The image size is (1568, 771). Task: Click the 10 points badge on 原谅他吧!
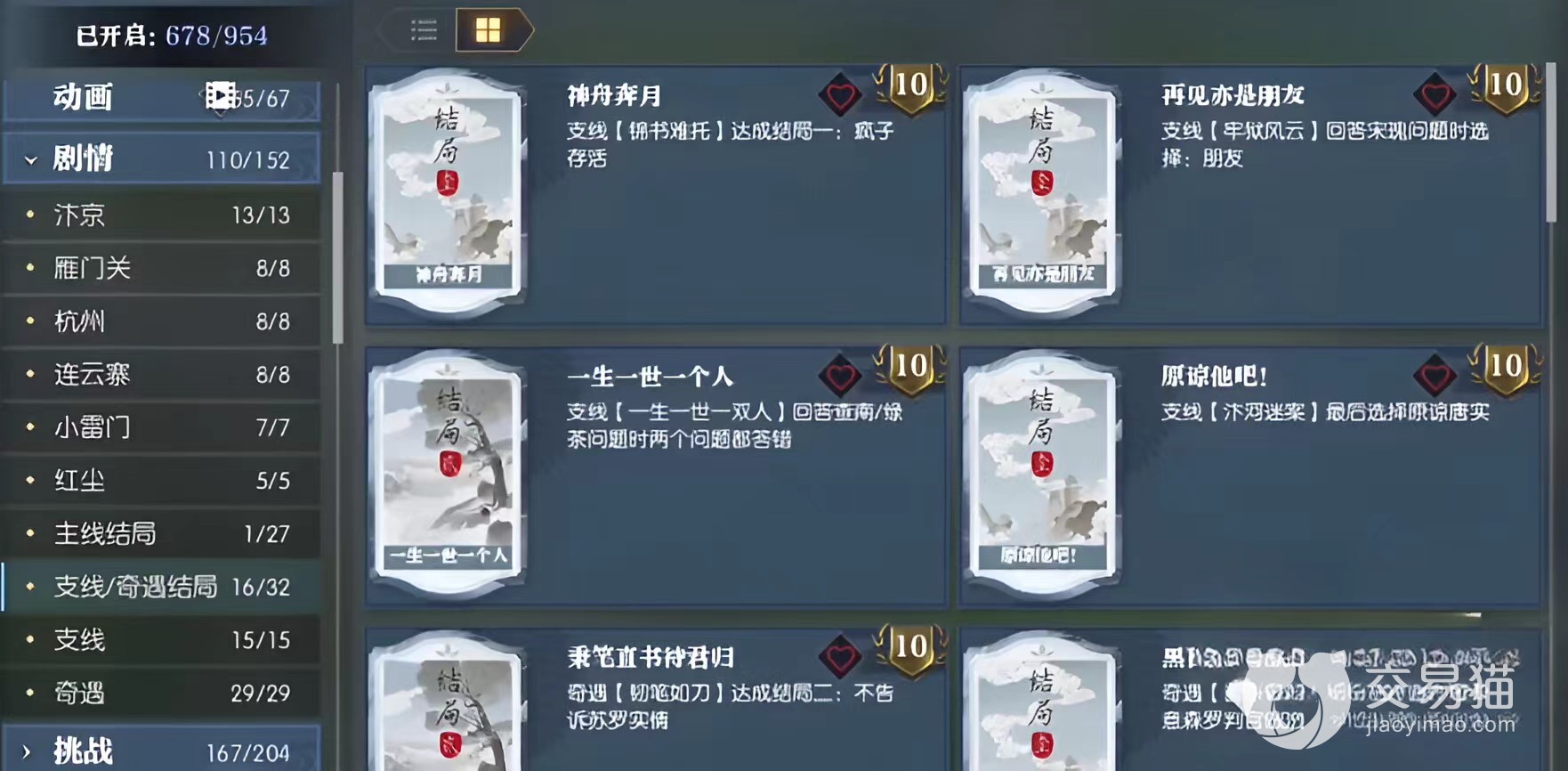[1504, 369]
